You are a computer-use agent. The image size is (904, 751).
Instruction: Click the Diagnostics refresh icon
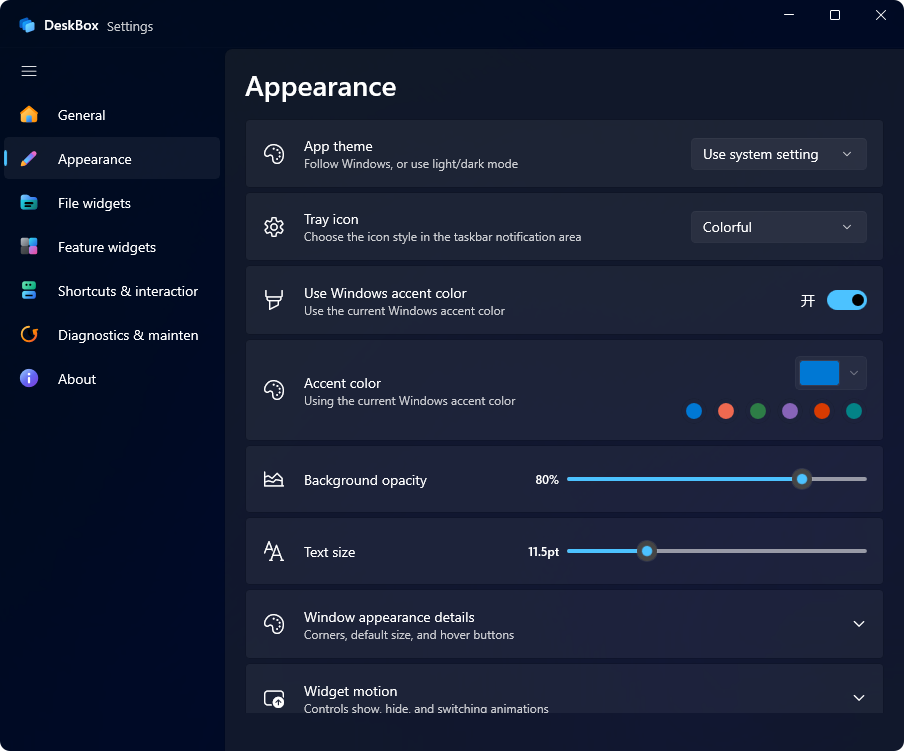click(29, 334)
